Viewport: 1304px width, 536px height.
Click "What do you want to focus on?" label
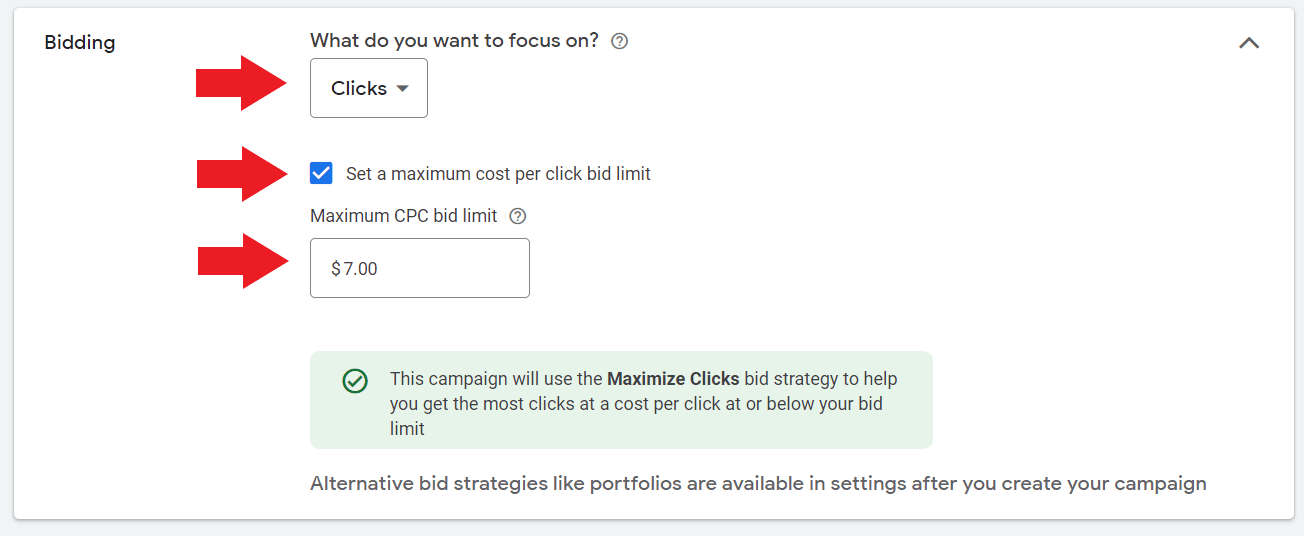point(454,41)
